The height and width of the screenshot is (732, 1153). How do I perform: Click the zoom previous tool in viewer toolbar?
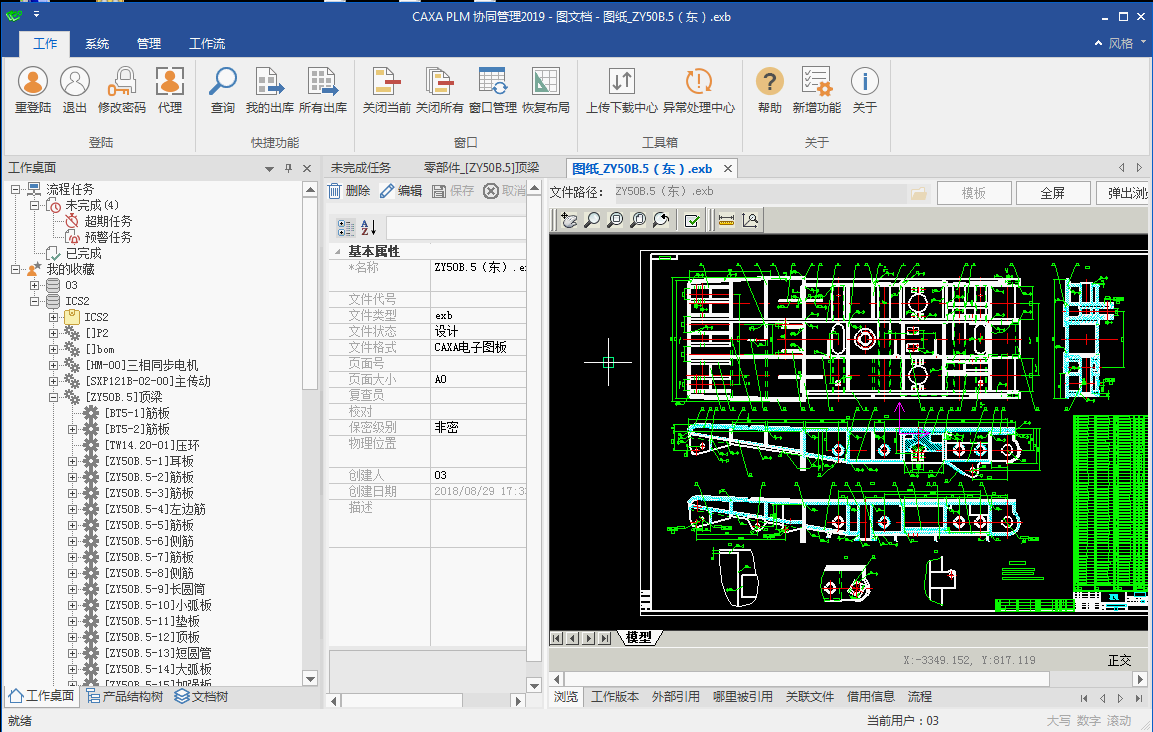pyautogui.click(x=660, y=220)
